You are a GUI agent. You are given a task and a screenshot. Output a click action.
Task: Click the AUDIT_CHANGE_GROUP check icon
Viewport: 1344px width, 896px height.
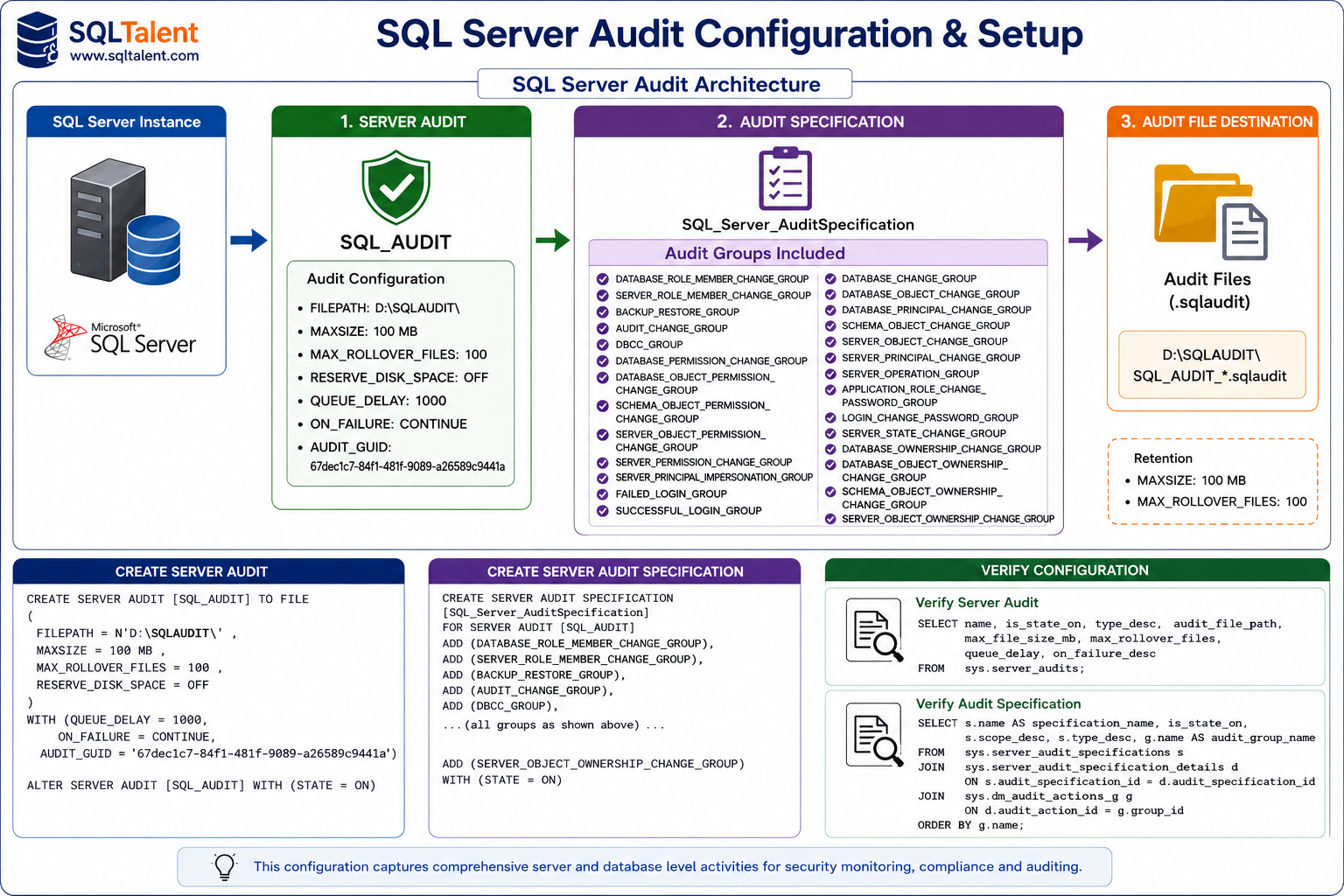pyautogui.click(x=602, y=328)
